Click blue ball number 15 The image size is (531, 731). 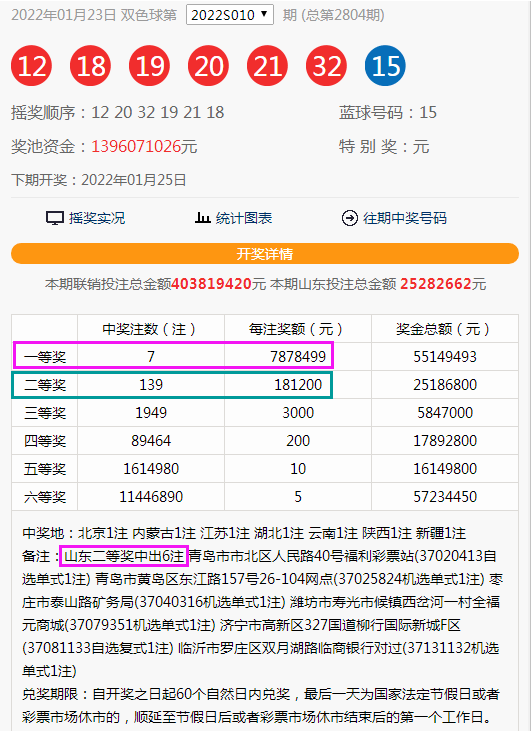click(385, 66)
